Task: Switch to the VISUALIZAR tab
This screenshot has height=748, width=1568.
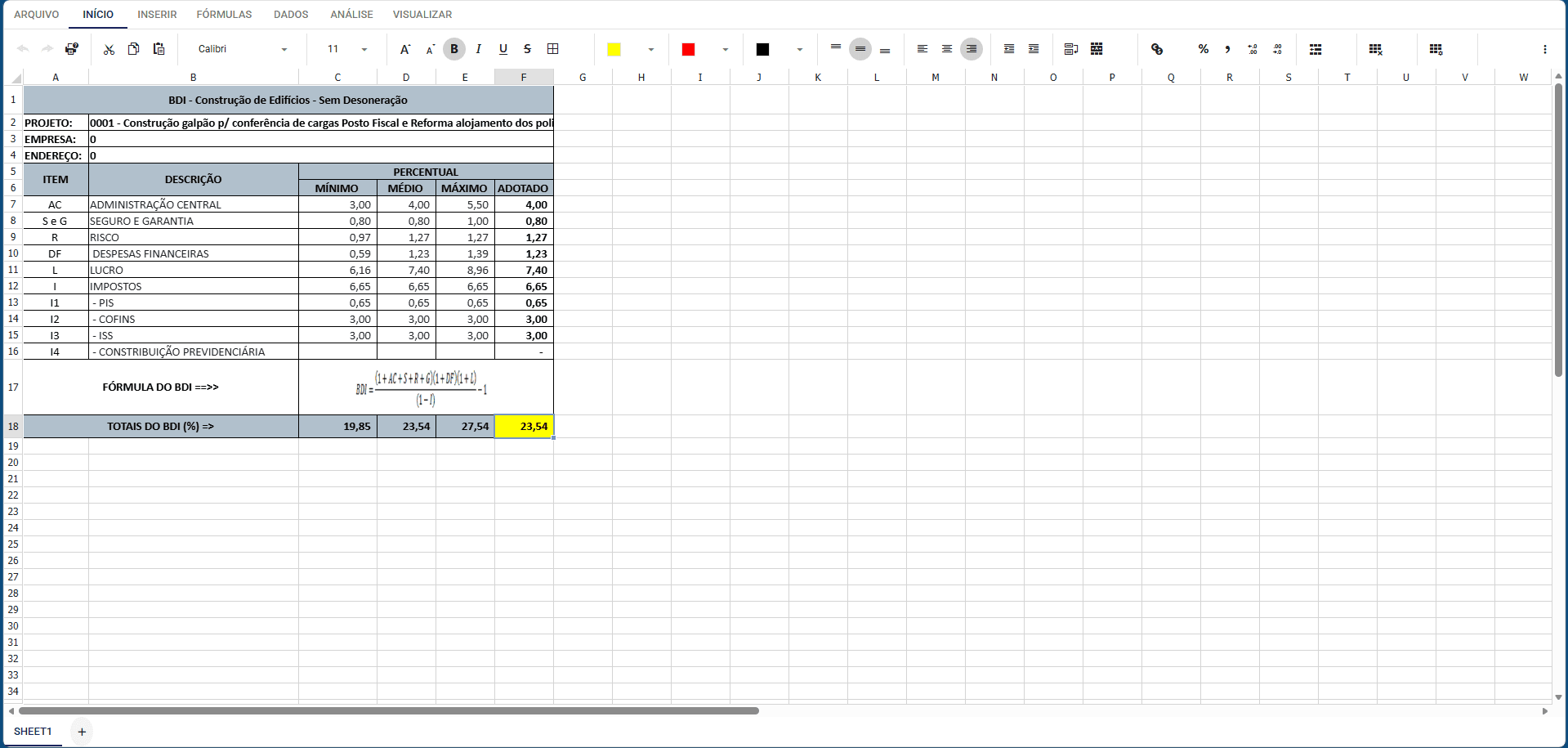Action: tap(422, 15)
